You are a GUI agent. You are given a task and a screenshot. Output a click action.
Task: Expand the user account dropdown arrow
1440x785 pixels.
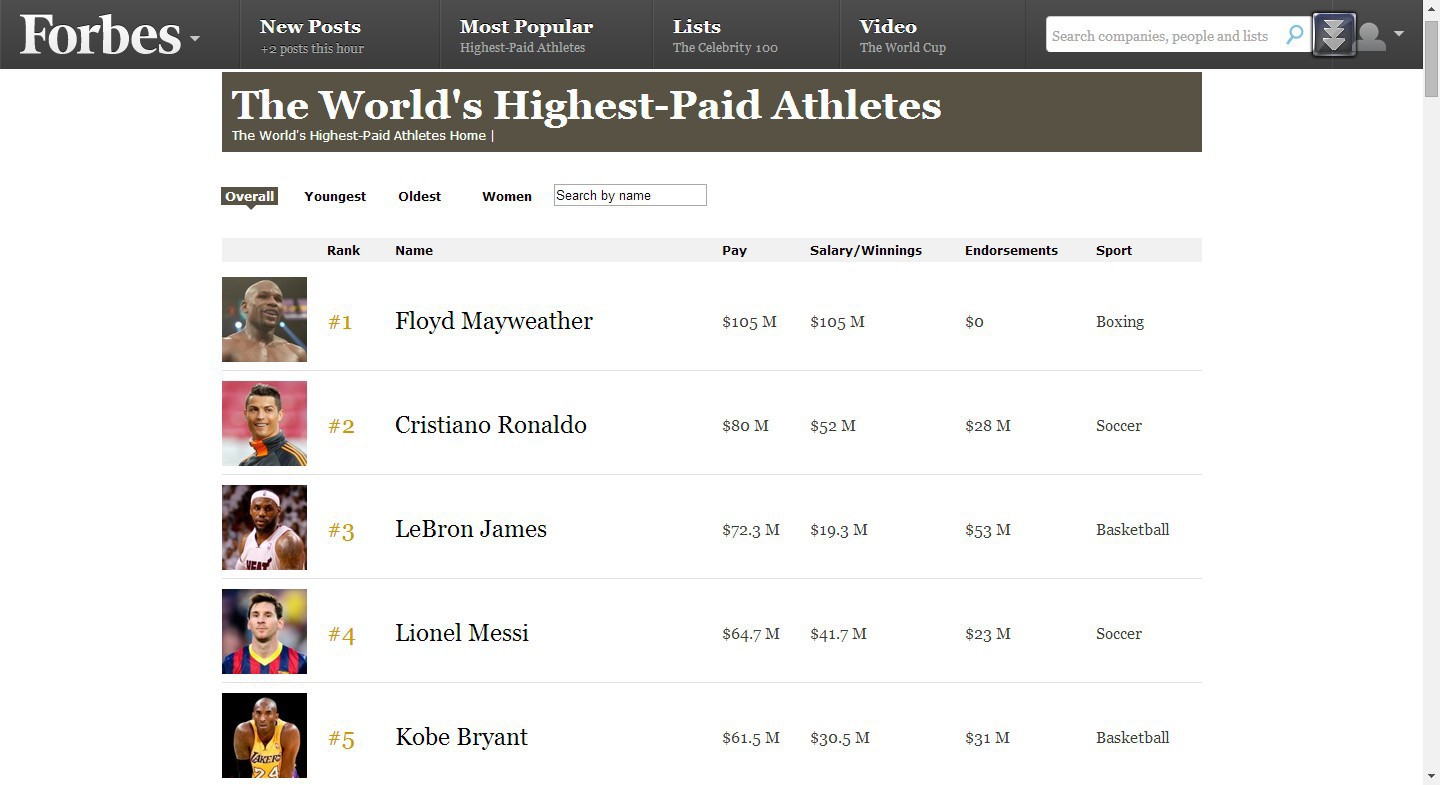tap(1399, 34)
